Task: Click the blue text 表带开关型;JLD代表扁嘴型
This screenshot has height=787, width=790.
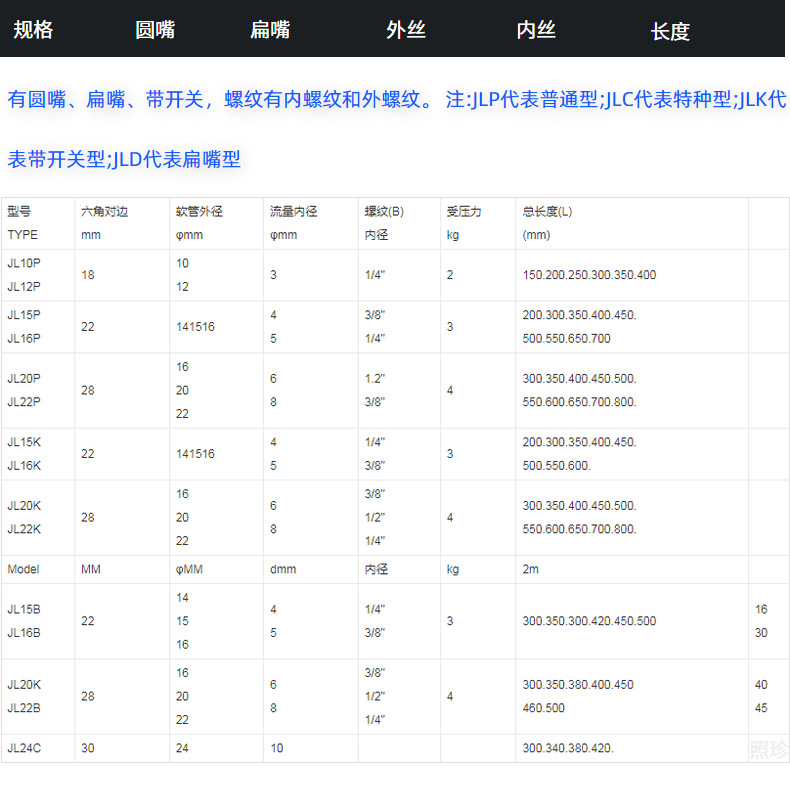Action: (124, 159)
